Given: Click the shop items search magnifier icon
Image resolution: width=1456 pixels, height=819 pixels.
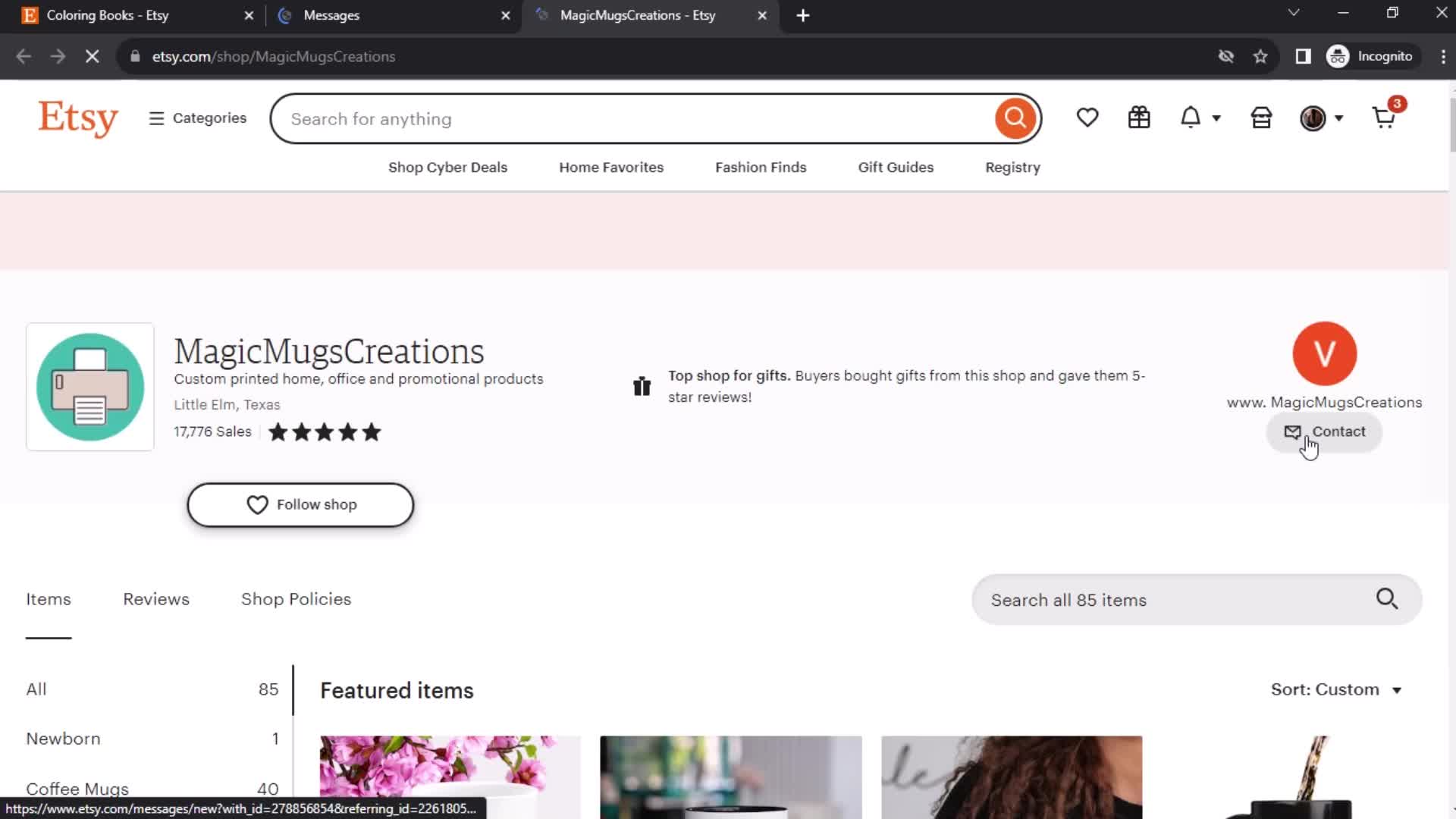Looking at the screenshot, I should click(x=1387, y=599).
